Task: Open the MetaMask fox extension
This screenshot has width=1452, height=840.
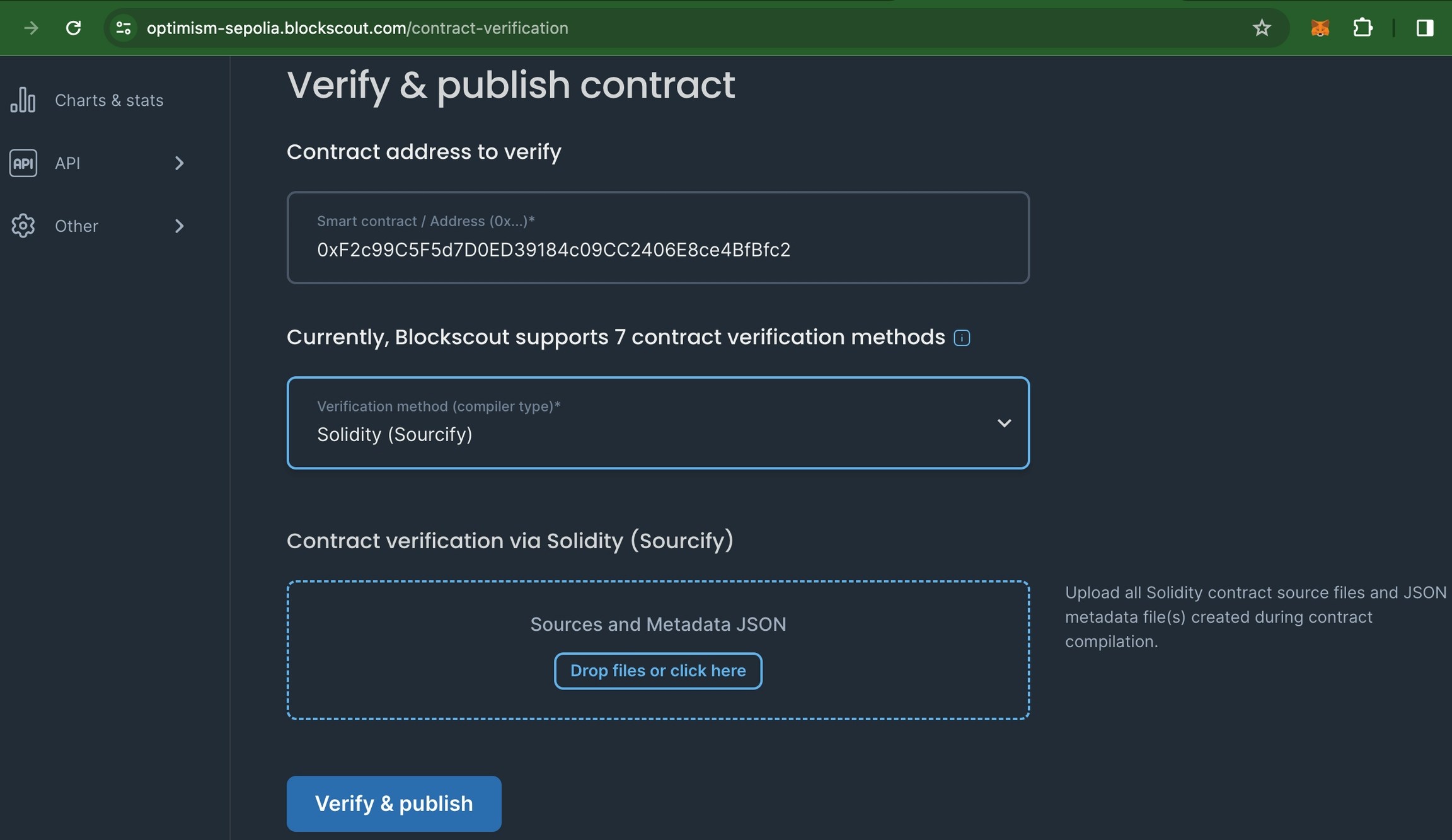Action: point(1320,28)
